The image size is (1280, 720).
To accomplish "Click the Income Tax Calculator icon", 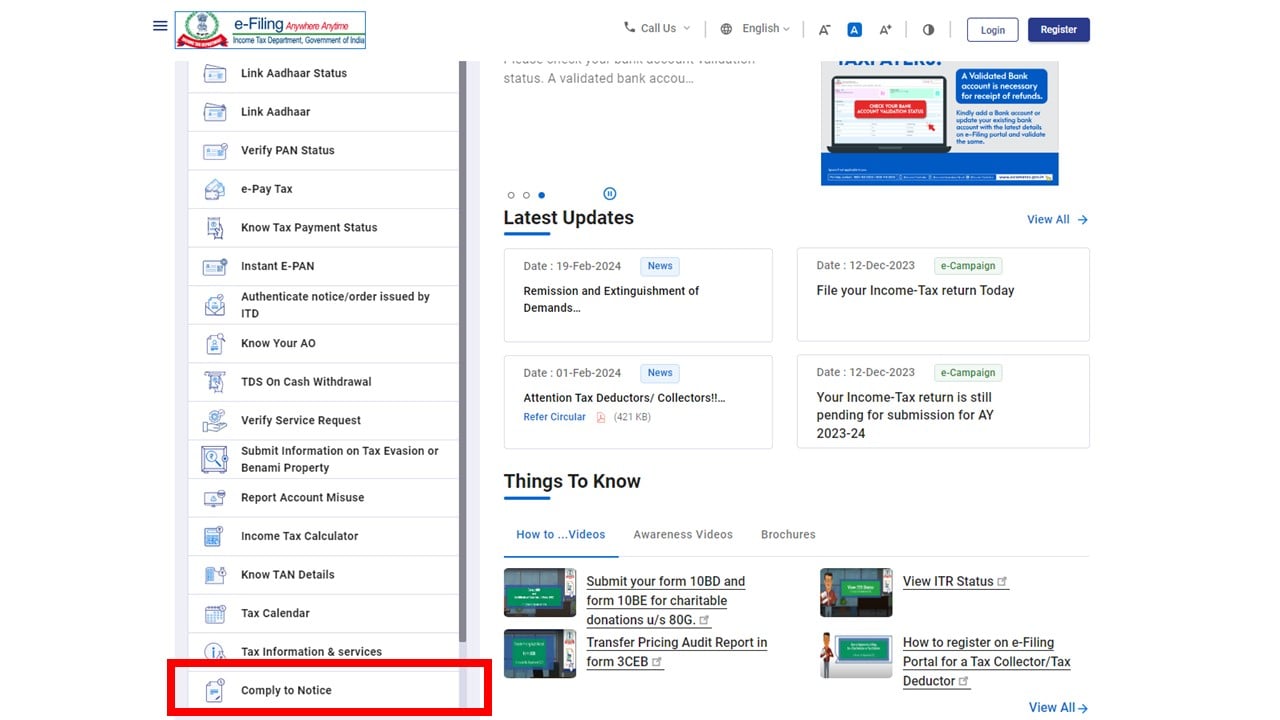I will click(x=215, y=536).
